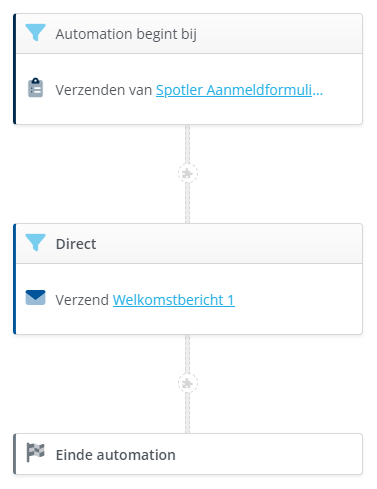Click the envelope icon beside Verzend
Image resolution: width=377 pixels, height=489 pixels.
(x=35, y=298)
